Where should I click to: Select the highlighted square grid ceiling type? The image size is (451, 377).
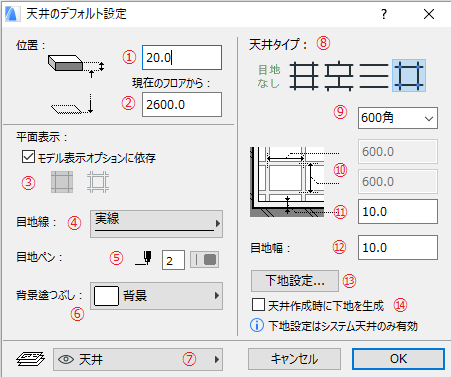pyautogui.click(x=409, y=76)
